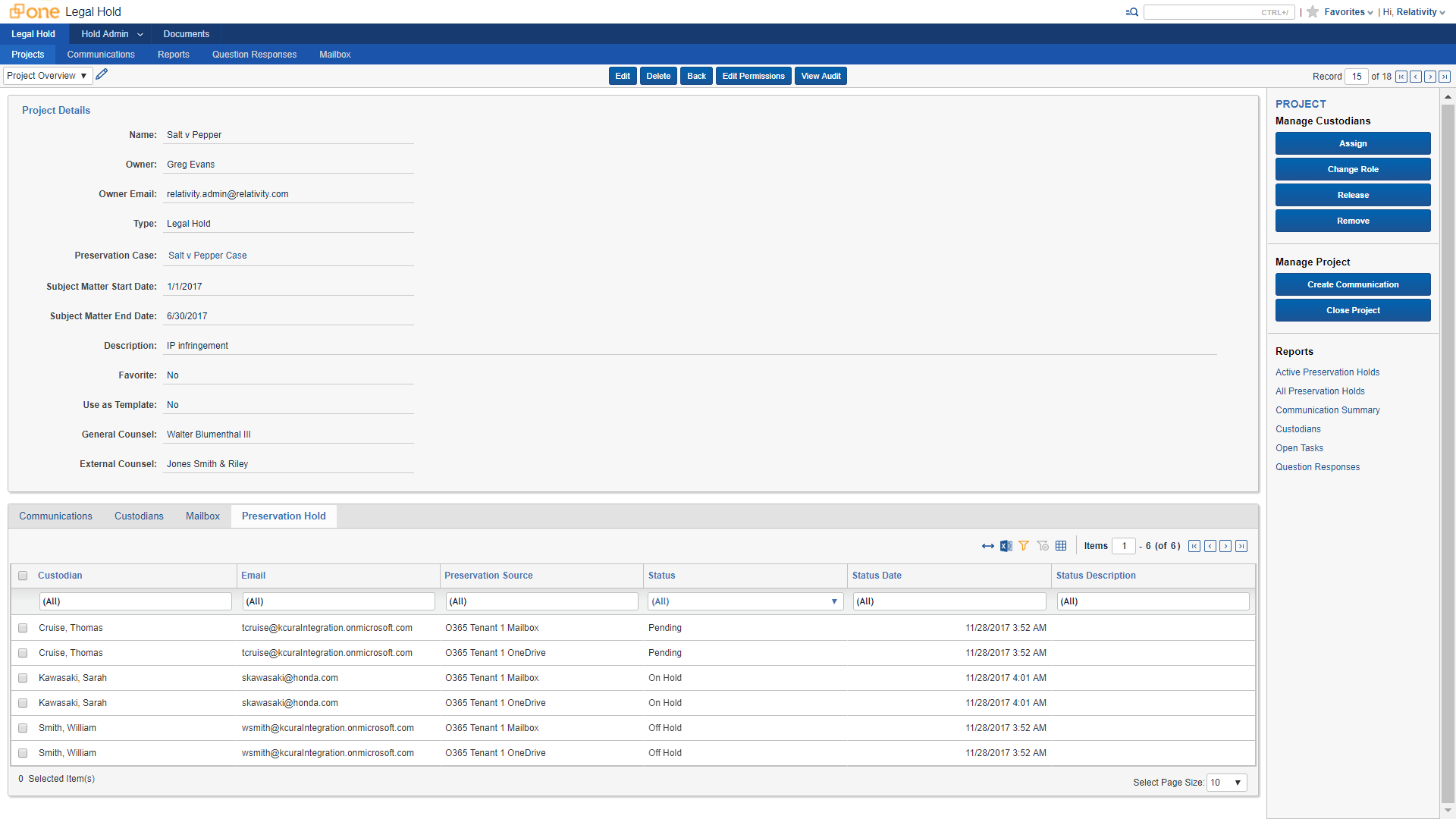The height and width of the screenshot is (819, 1456).
Task: Click the edit pencil beside Project Overview
Action: 101,74
